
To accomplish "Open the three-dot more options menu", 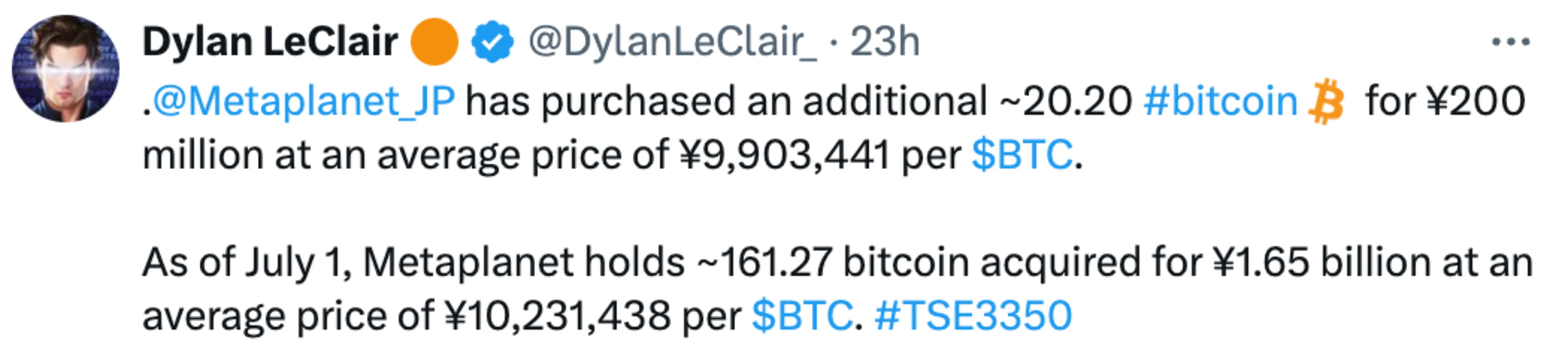I will [x=1510, y=42].
